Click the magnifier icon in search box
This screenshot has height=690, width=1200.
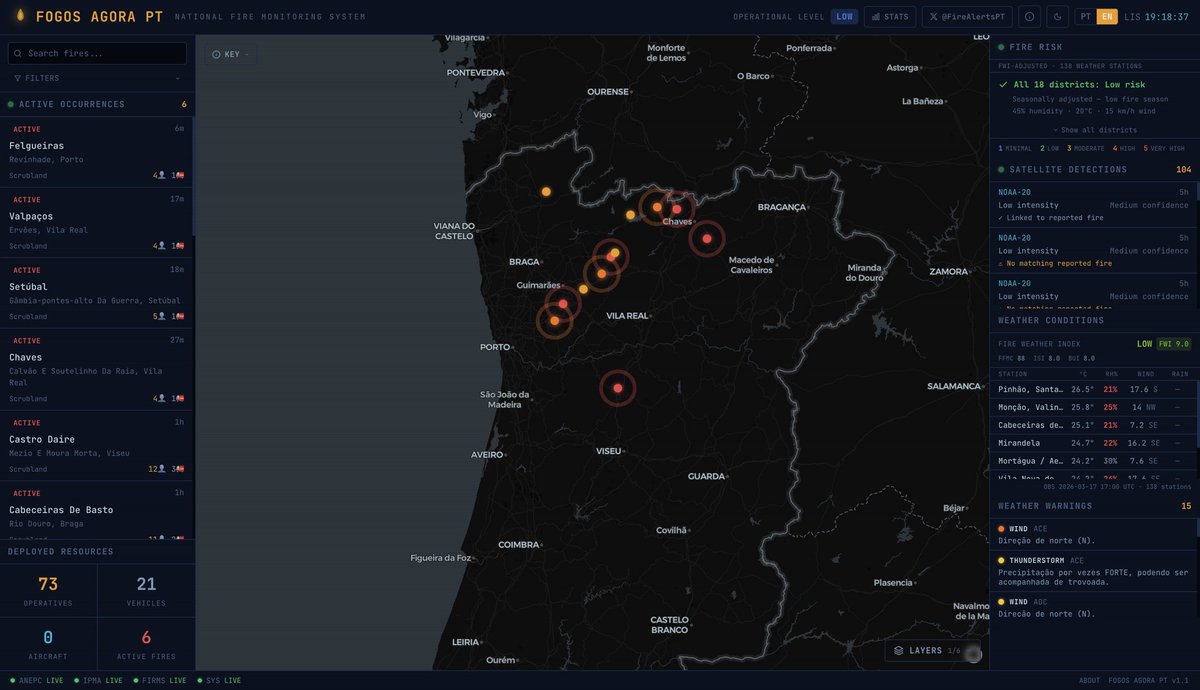click(19, 53)
